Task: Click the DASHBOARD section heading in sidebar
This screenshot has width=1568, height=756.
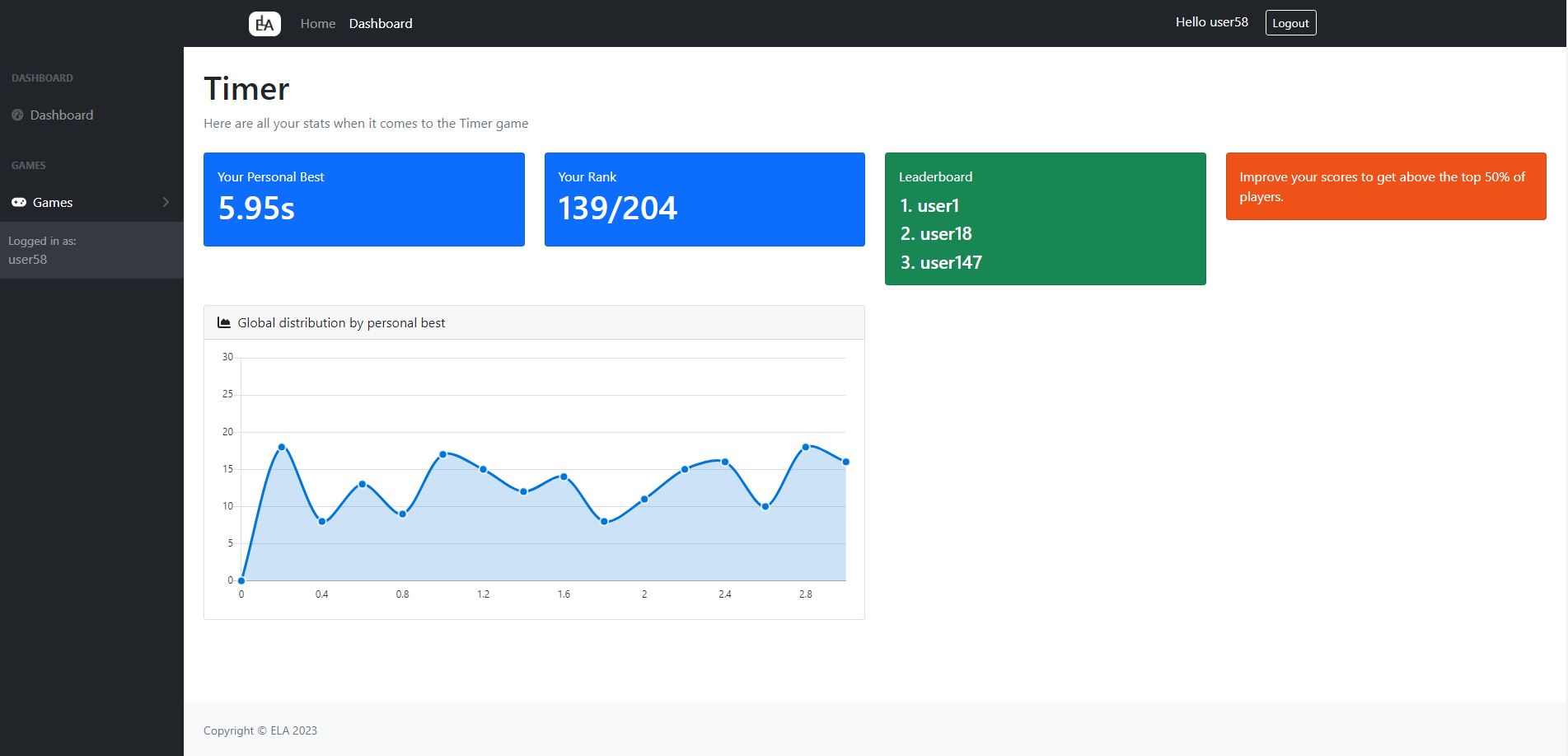Action: (42, 78)
